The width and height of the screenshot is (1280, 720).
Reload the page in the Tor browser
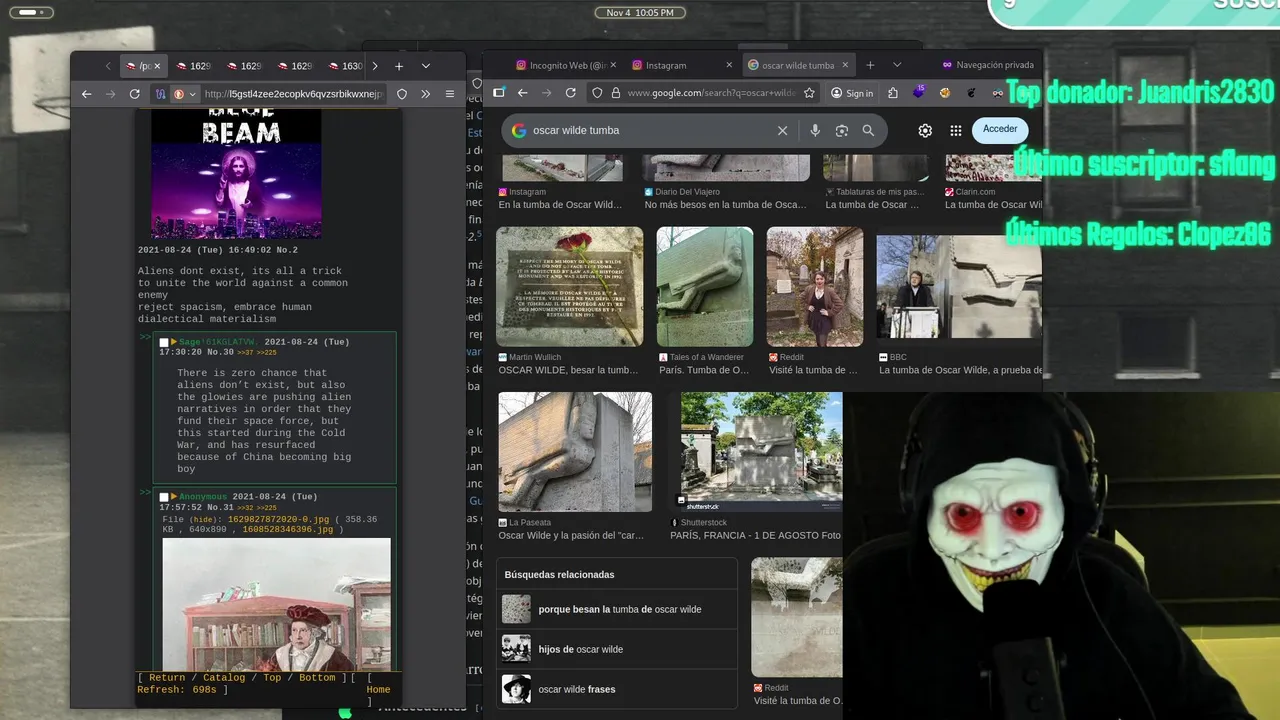point(135,94)
